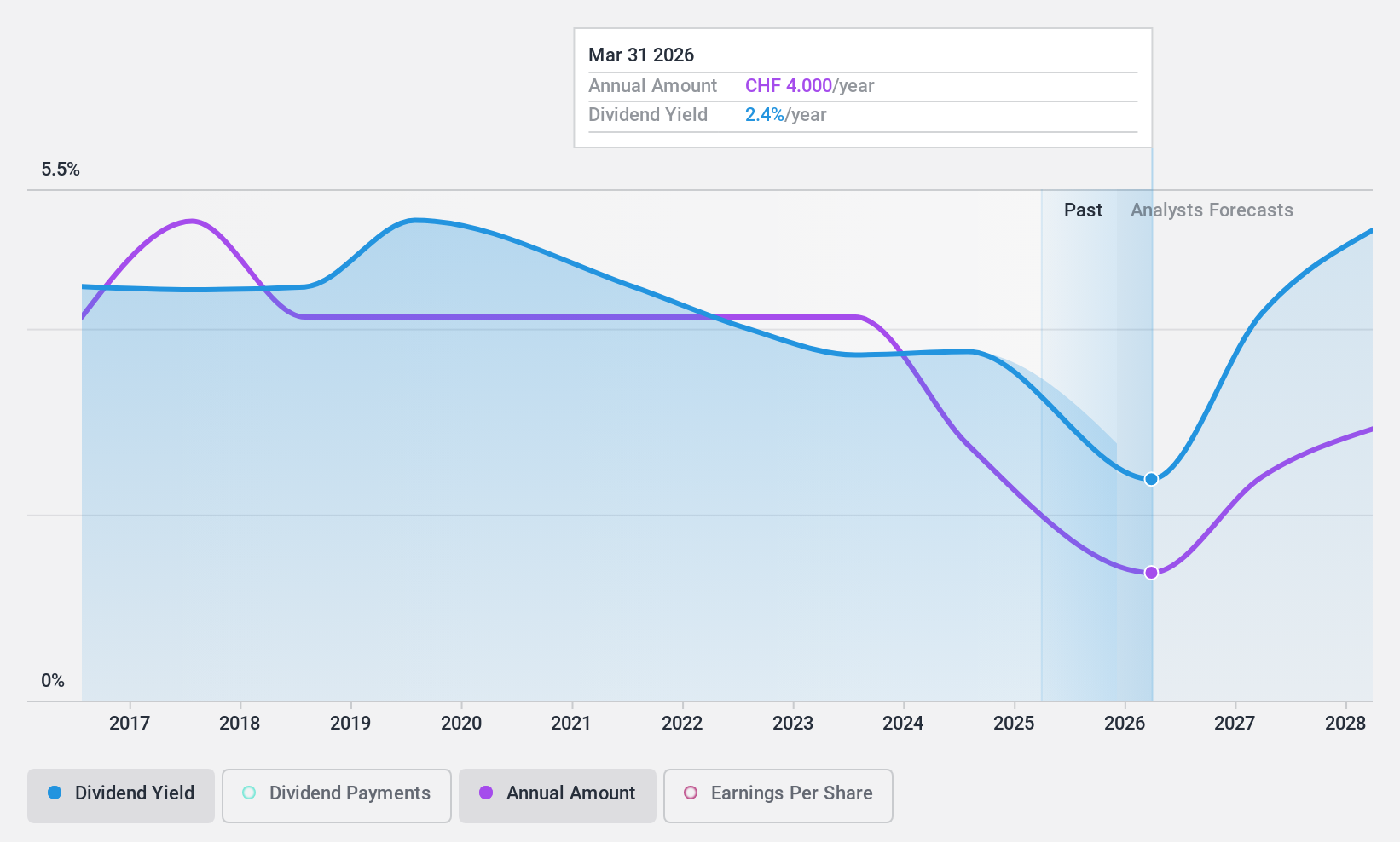Click the purple annual amount curve peak
Screen dimensions: 1400x842
tap(191, 221)
